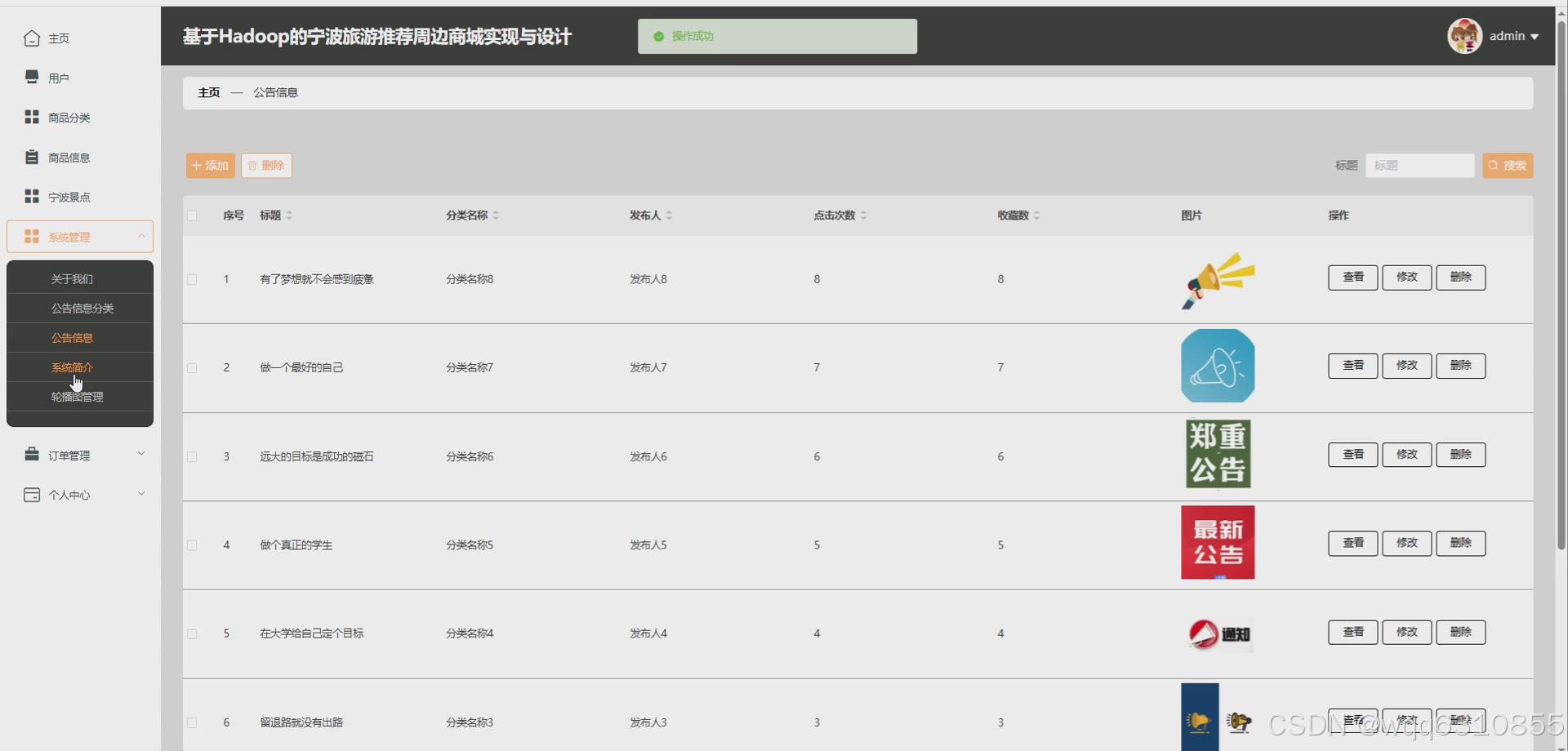Click the 系统管理 orange grid icon
This screenshot has width=1568, height=751.
pyautogui.click(x=32, y=236)
